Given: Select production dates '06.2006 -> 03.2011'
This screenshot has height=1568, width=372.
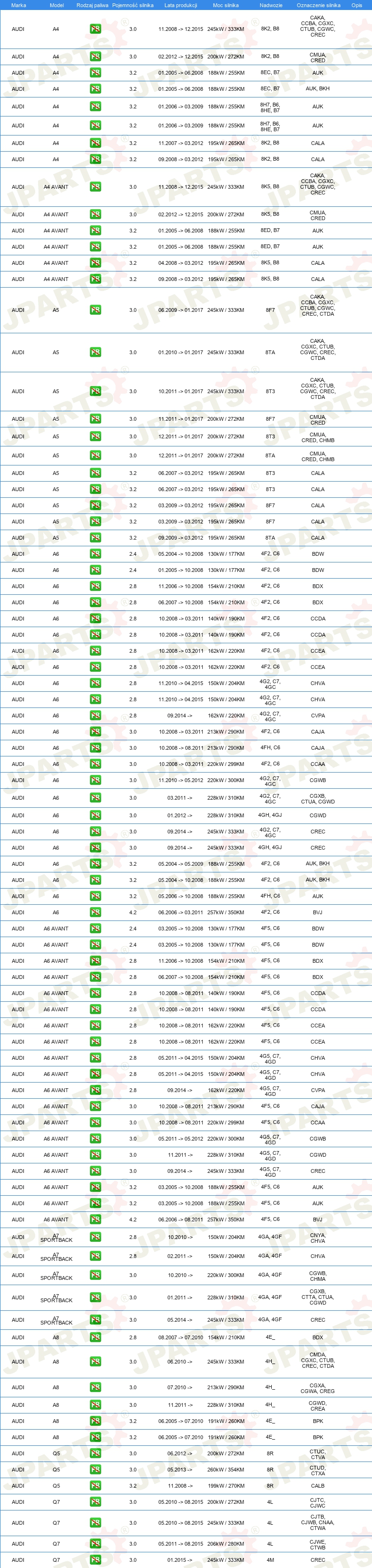Looking at the screenshot, I should [x=181, y=912].
